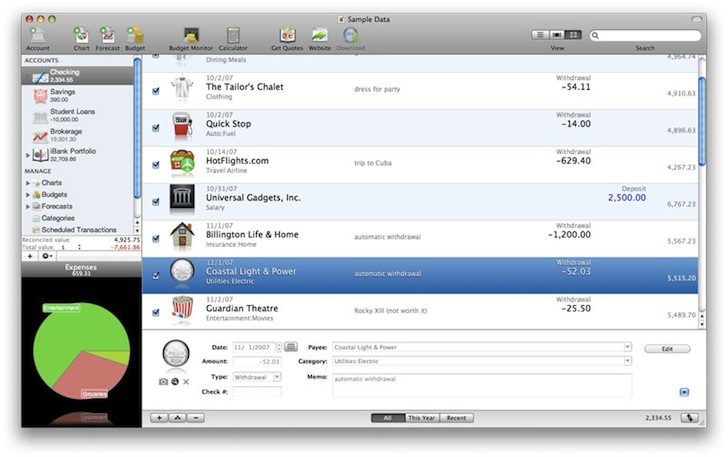Open the date calendar picker icon
Image resolution: width=728 pixels, height=457 pixels.
(x=291, y=346)
